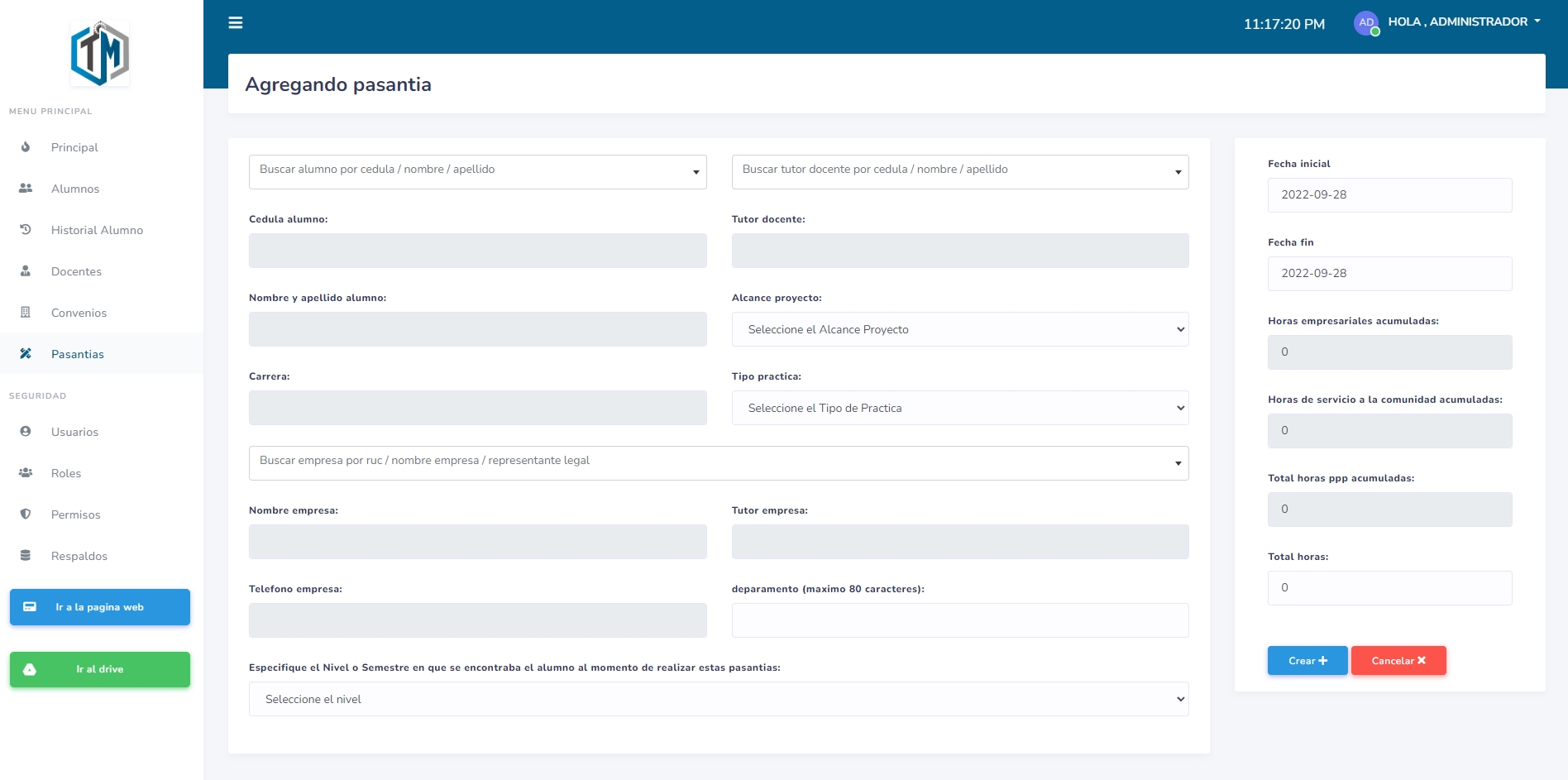
Task: Go to Historial Alumno menu item
Action: (x=101, y=230)
